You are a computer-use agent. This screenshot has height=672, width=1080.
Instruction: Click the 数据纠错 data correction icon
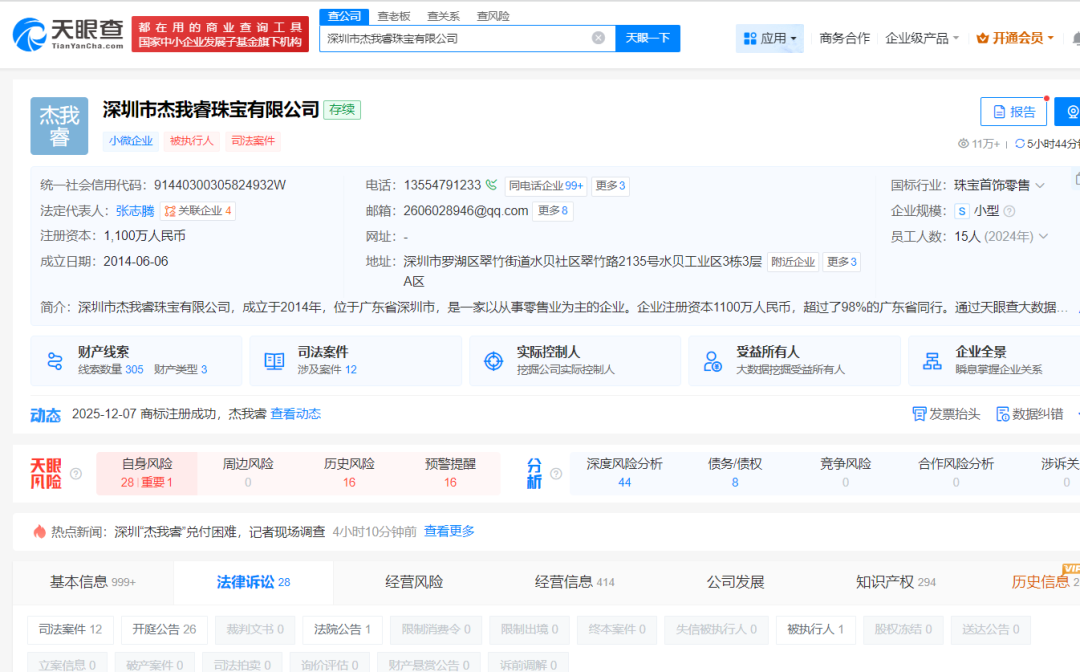coord(1003,414)
